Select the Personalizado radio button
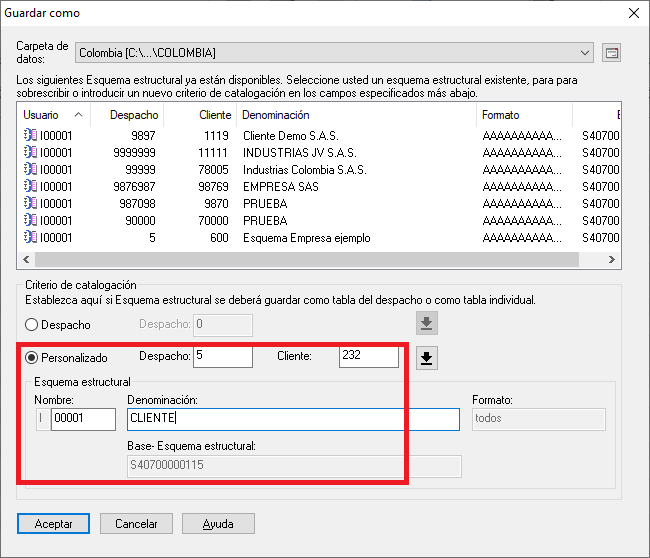The width and height of the screenshot is (650, 558). click(32, 358)
